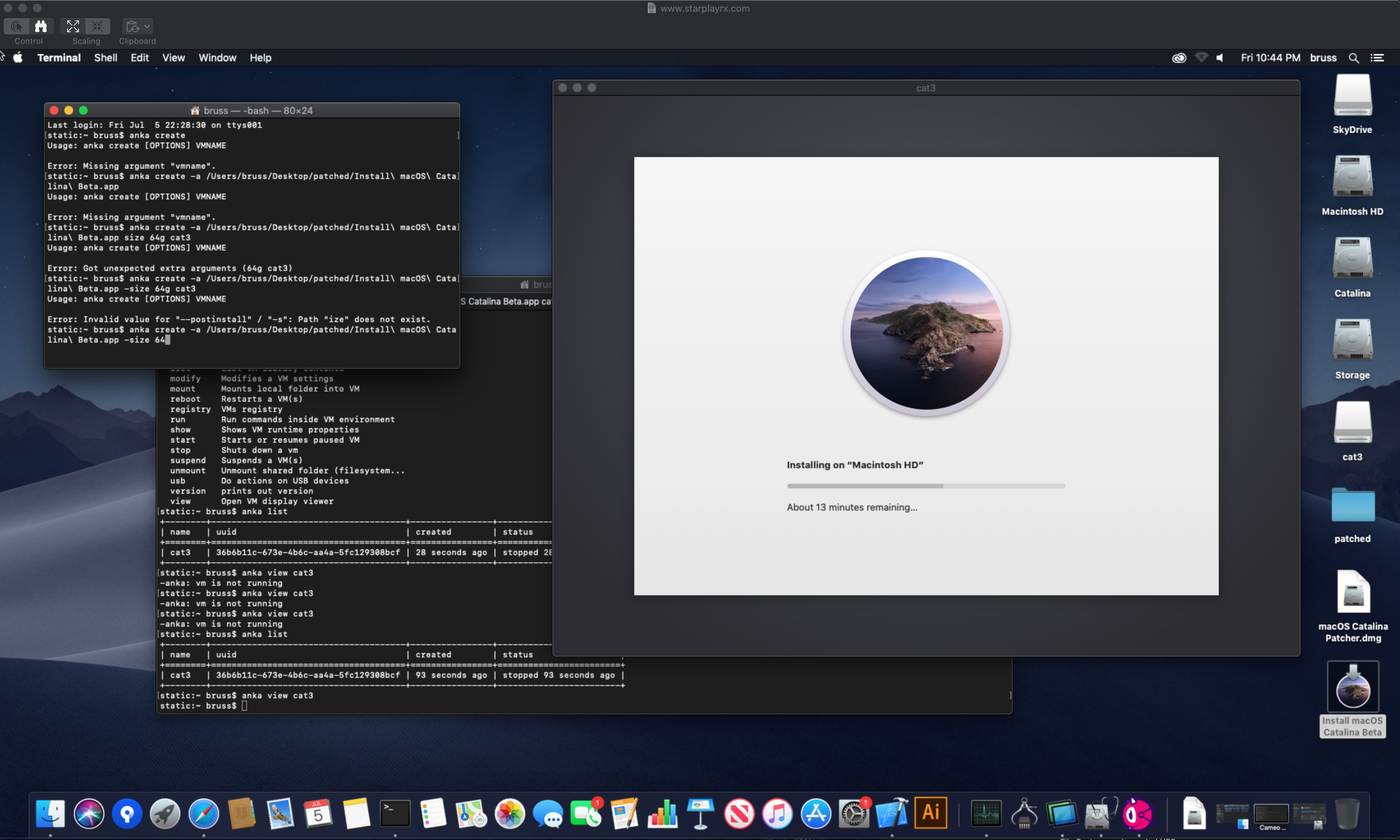Open Terminal from the Dock
The width and height of the screenshot is (1400, 840).
[x=395, y=814]
